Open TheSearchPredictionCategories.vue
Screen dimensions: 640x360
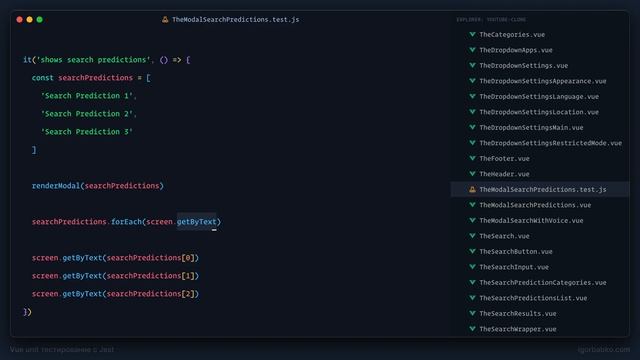(543, 283)
